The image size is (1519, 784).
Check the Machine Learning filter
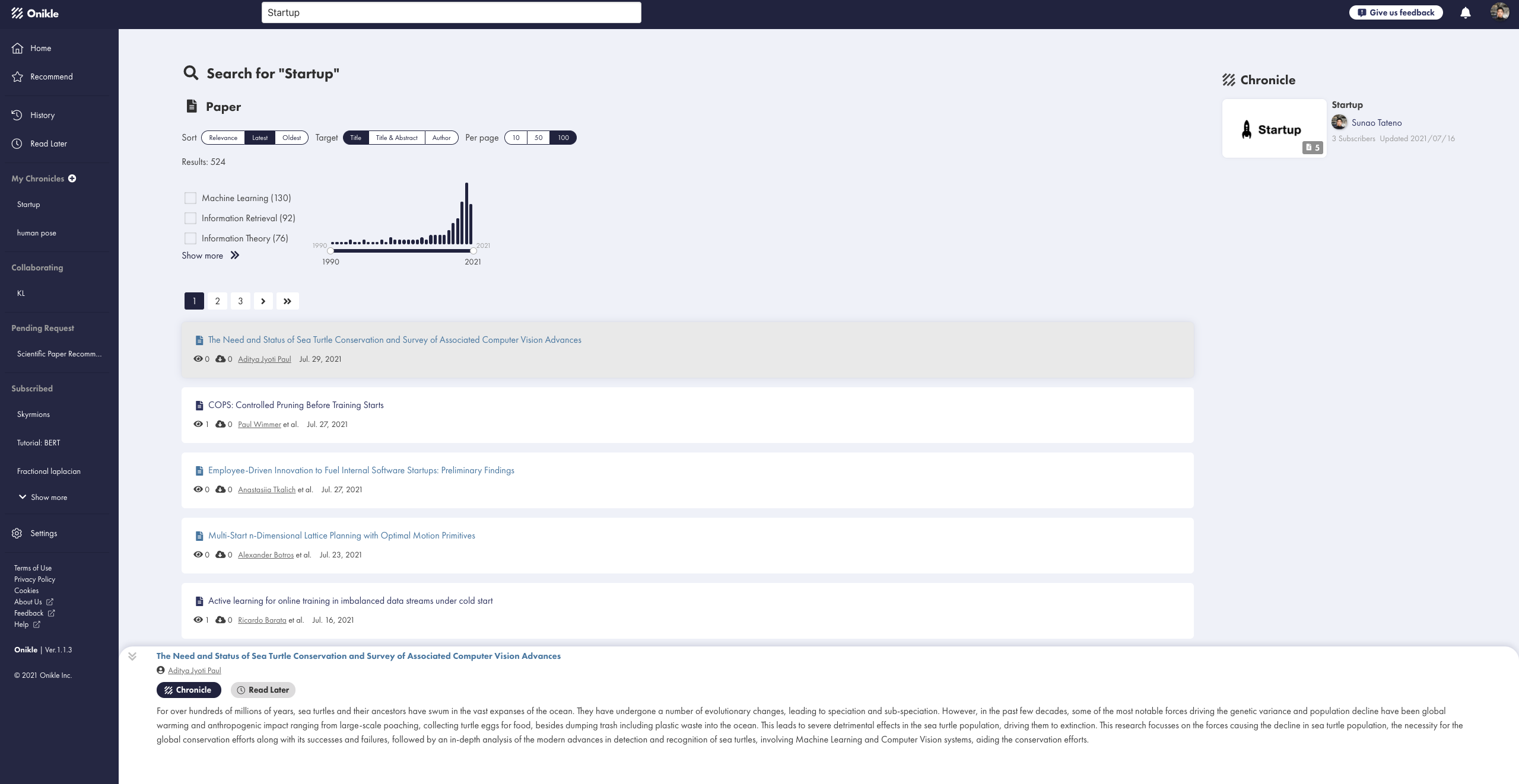[x=190, y=197]
